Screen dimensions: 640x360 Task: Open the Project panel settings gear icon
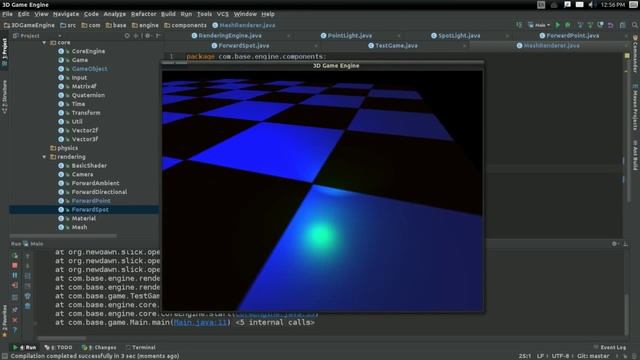(148, 36)
